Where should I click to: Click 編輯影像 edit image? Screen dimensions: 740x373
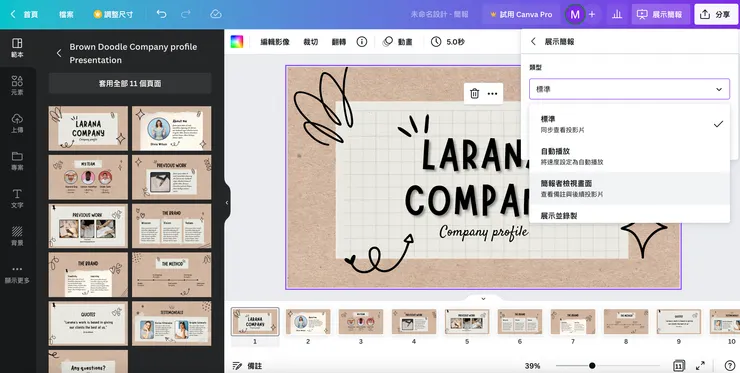point(275,42)
